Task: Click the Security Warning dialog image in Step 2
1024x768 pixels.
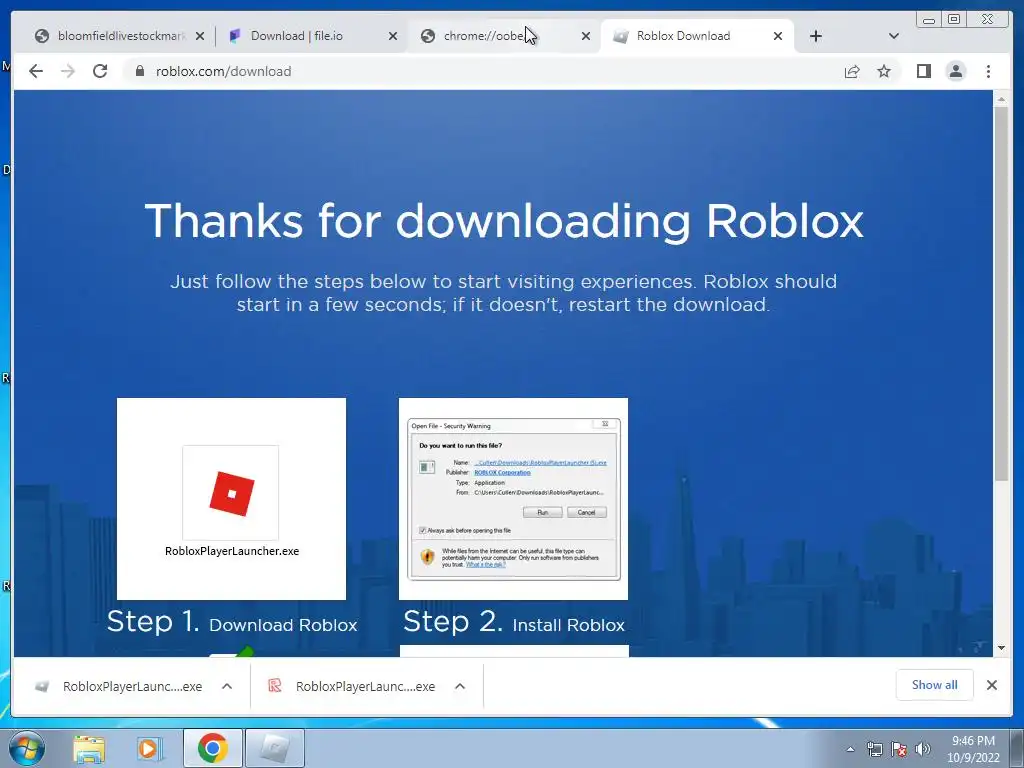Action: click(x=513, y=499)
